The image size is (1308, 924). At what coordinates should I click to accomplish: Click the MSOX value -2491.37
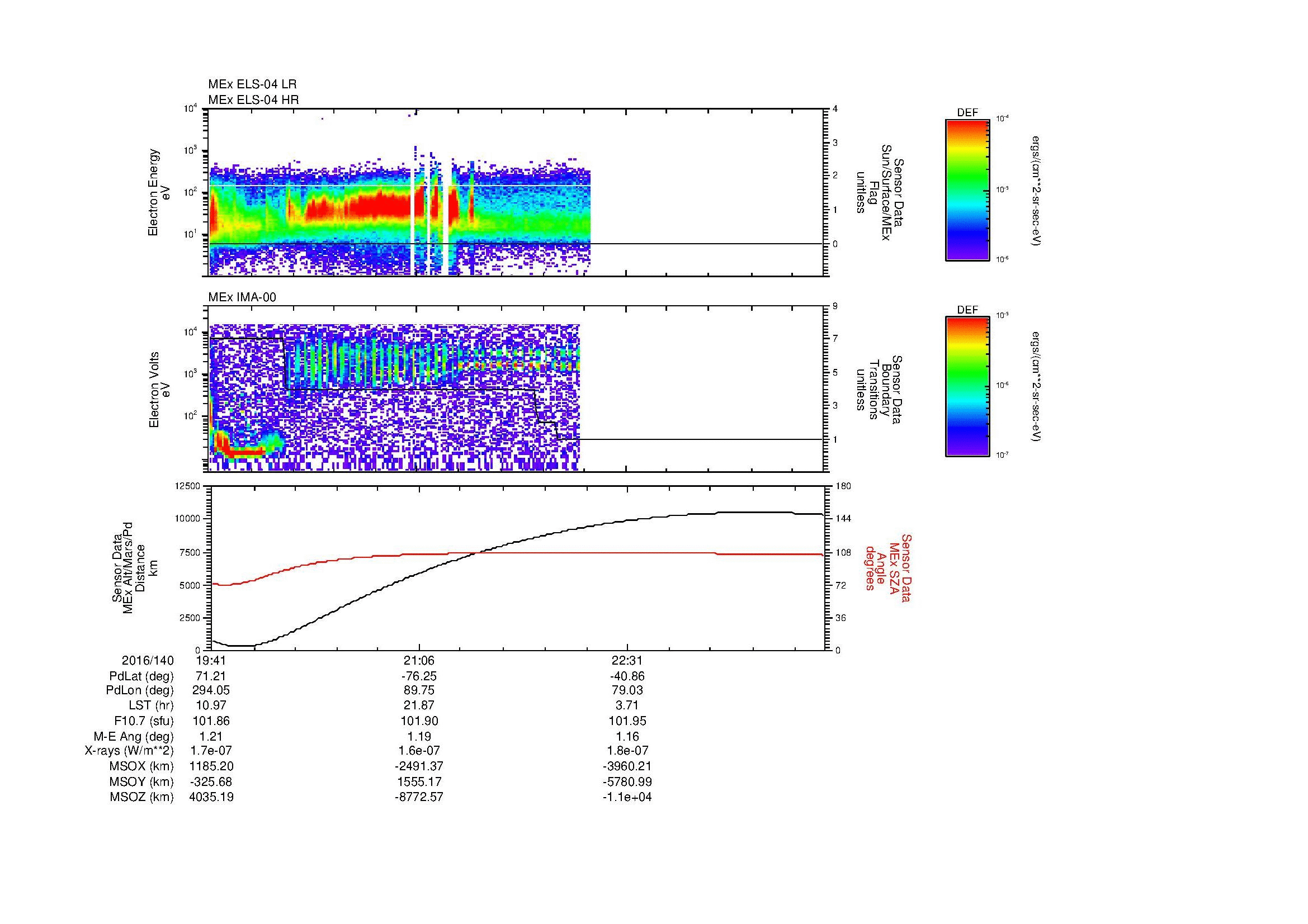(x=419, y=766)
